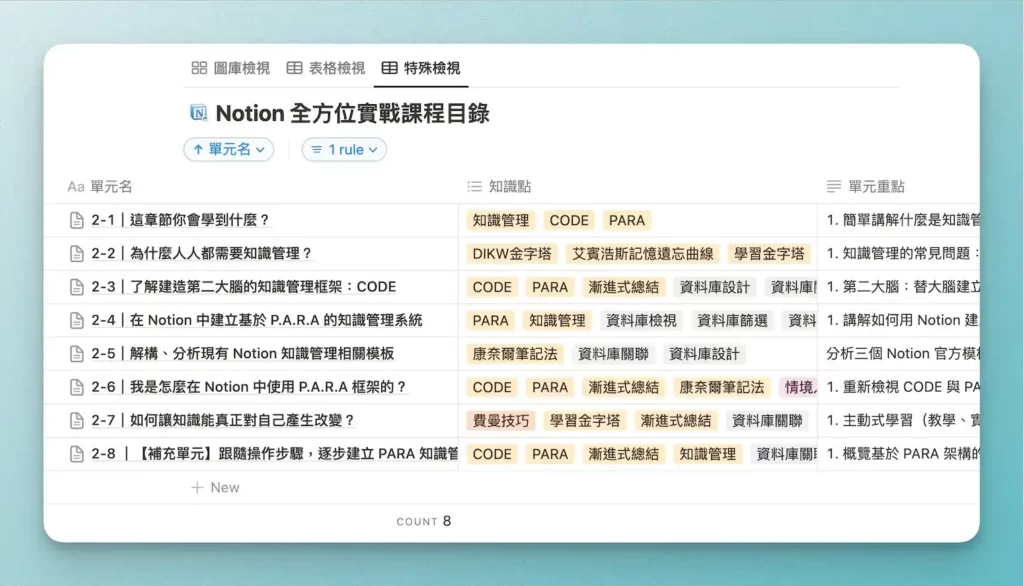Click the 學習金字塔 tag in row 2-7
Image resolution: width=1024 pixels, height=586 pixels.
(585, 421)
